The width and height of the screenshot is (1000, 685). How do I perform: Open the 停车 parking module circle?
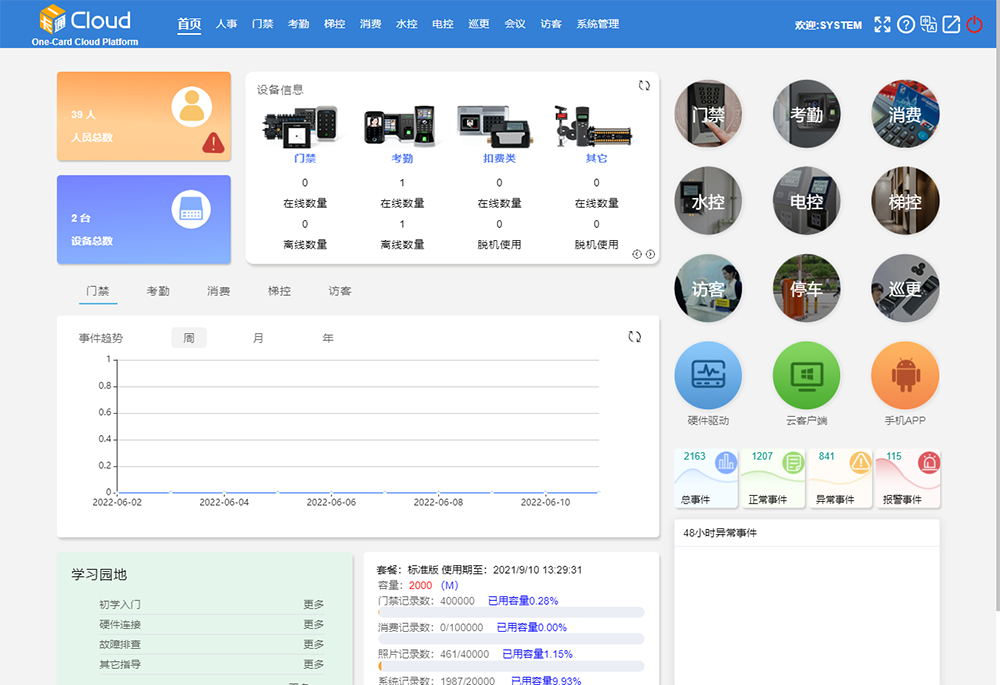806,288
